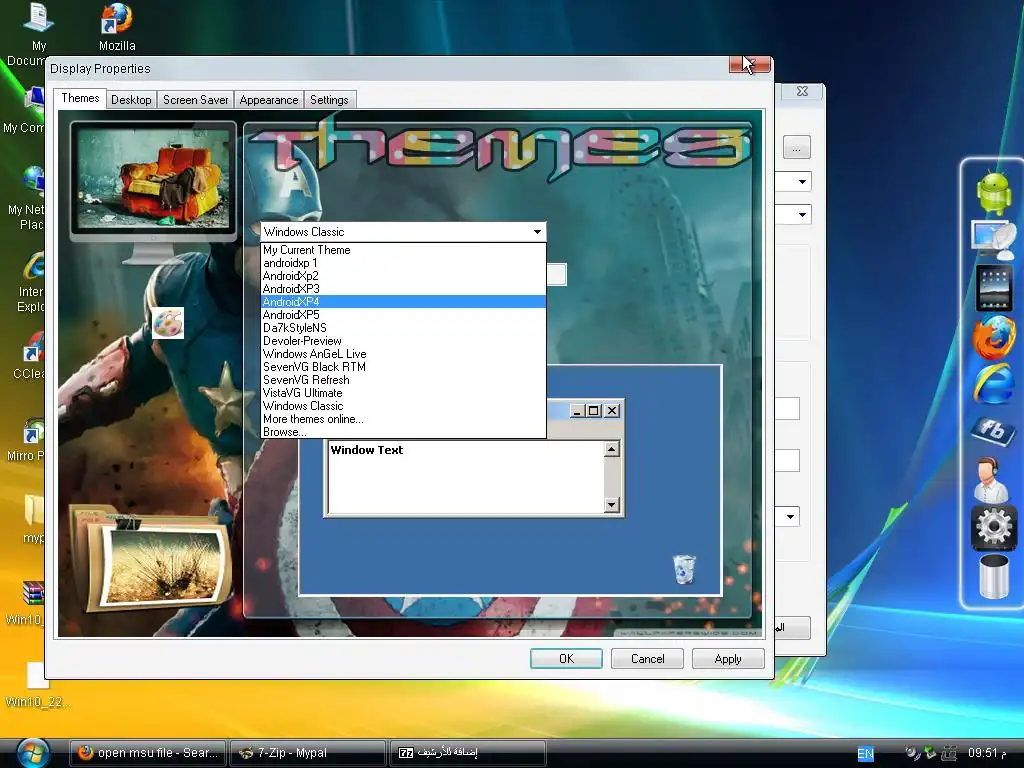1024x768 pixels.
Task: Select the highlighted AndroidXP4 theme
Action: [404, 302]
